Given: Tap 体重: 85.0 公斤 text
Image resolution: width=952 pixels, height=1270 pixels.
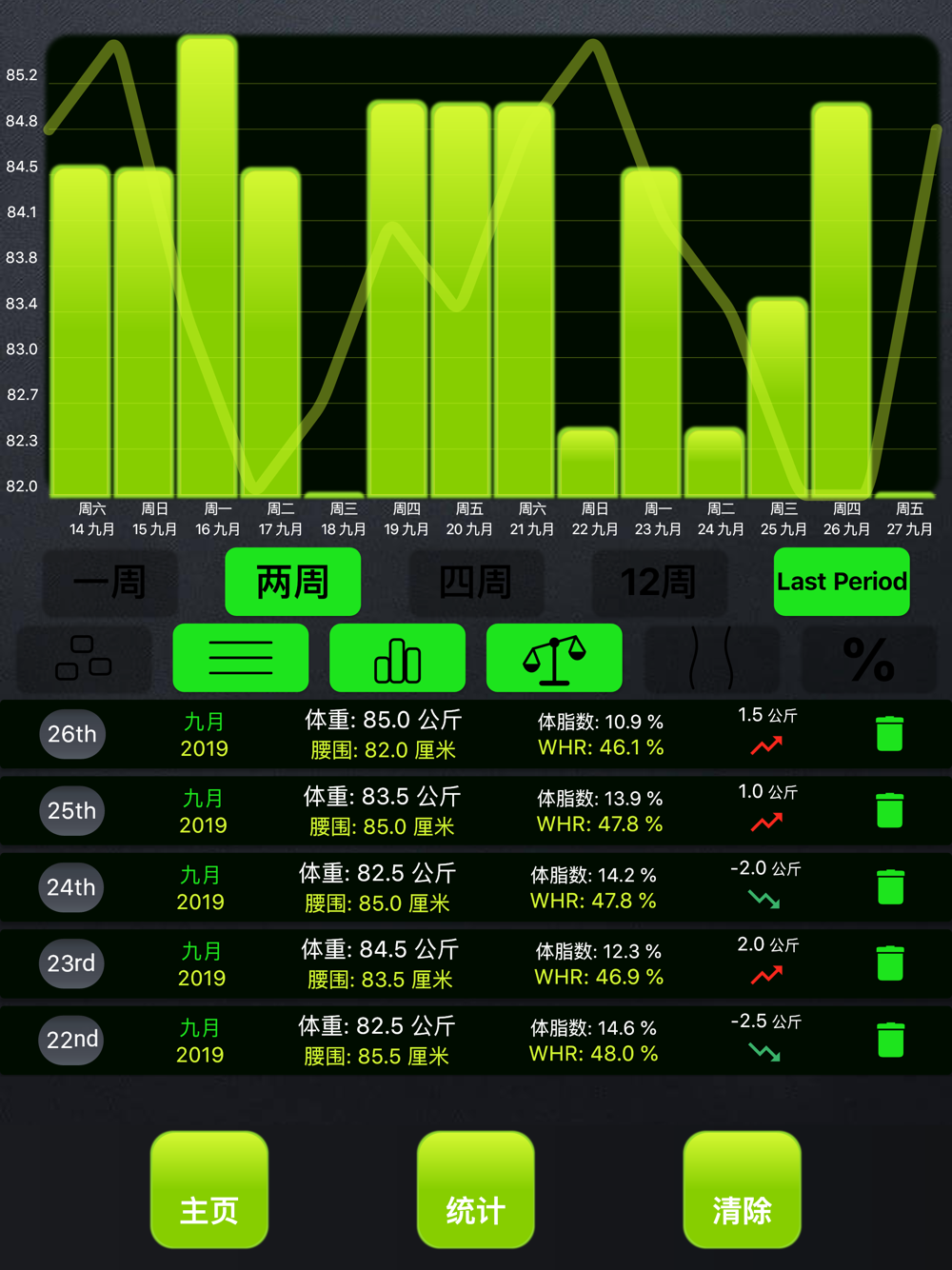Looking at the screenshot, I should pyautogui.click(x=384, y=720).
